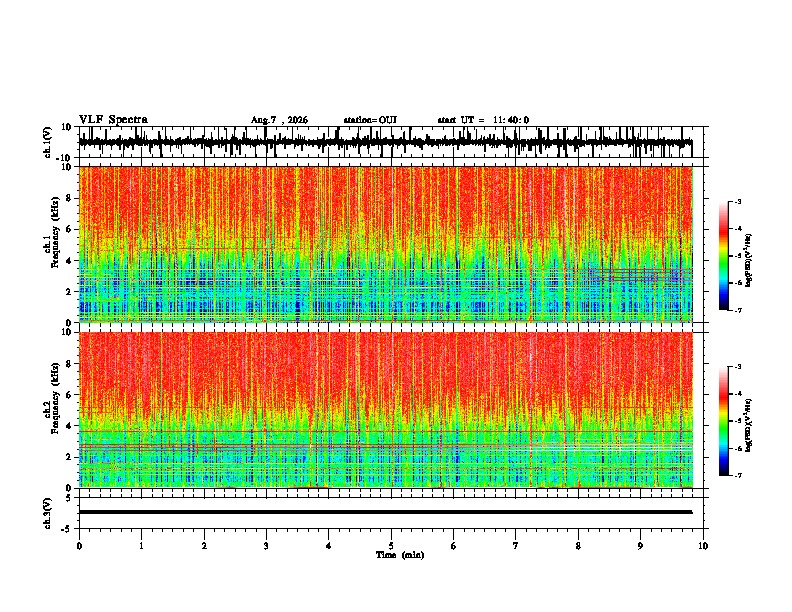This screenshot has height=612, width=792.
Task: Click the "-3" label on ch.1 color bar
Action: (737, 201)
